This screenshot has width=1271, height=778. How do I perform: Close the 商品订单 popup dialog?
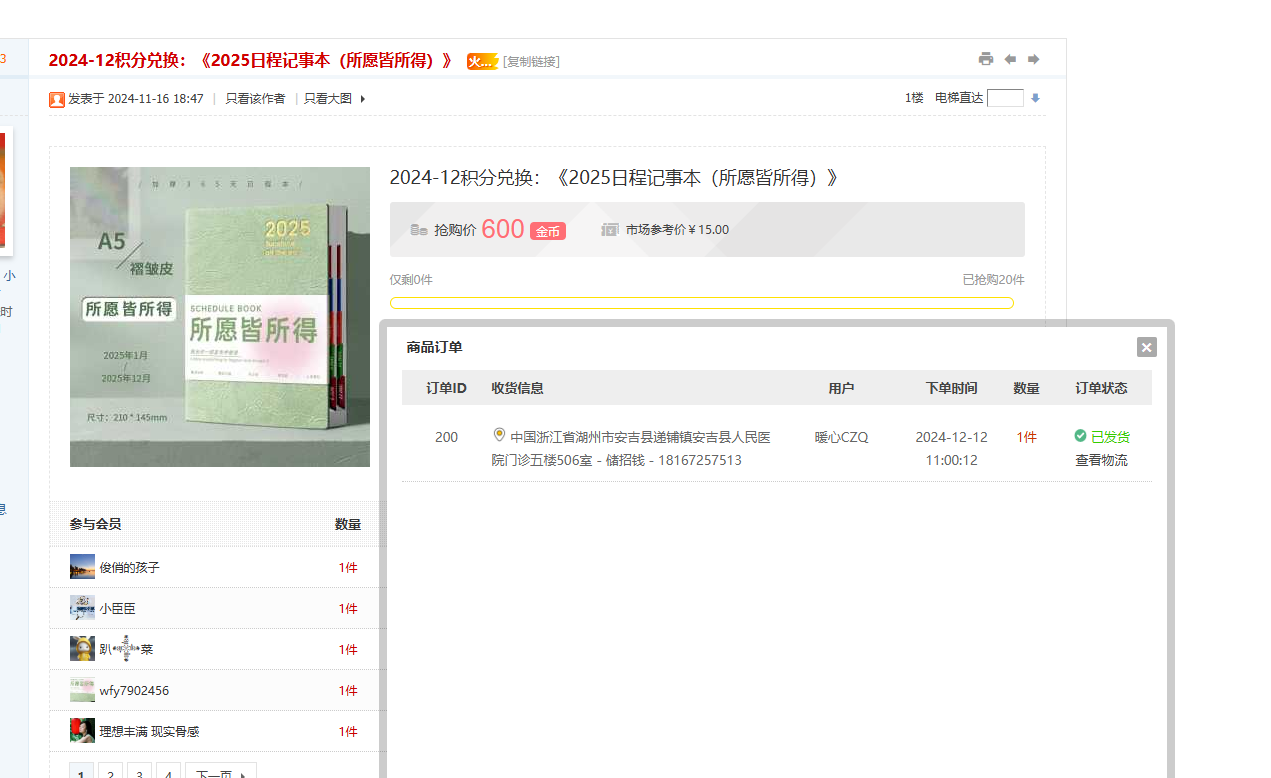pos(1146,347)
